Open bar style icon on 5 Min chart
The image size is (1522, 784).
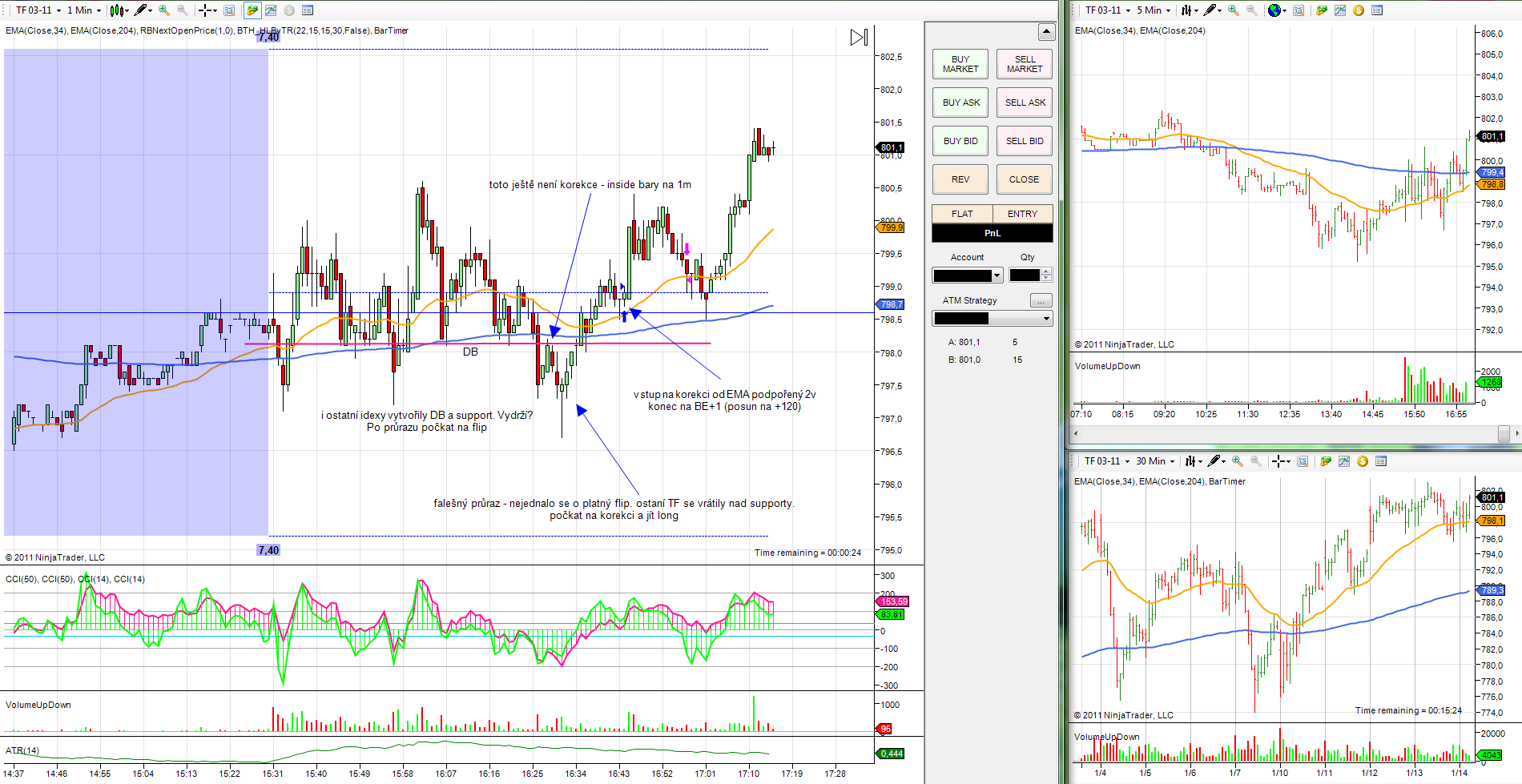(1189, 10)
